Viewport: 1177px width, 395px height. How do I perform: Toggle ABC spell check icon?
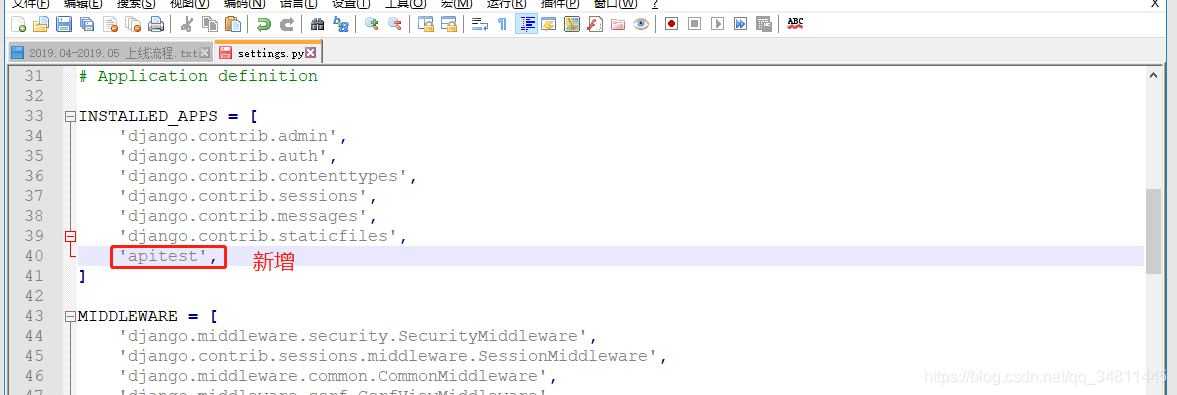click(x=795, y=24)
